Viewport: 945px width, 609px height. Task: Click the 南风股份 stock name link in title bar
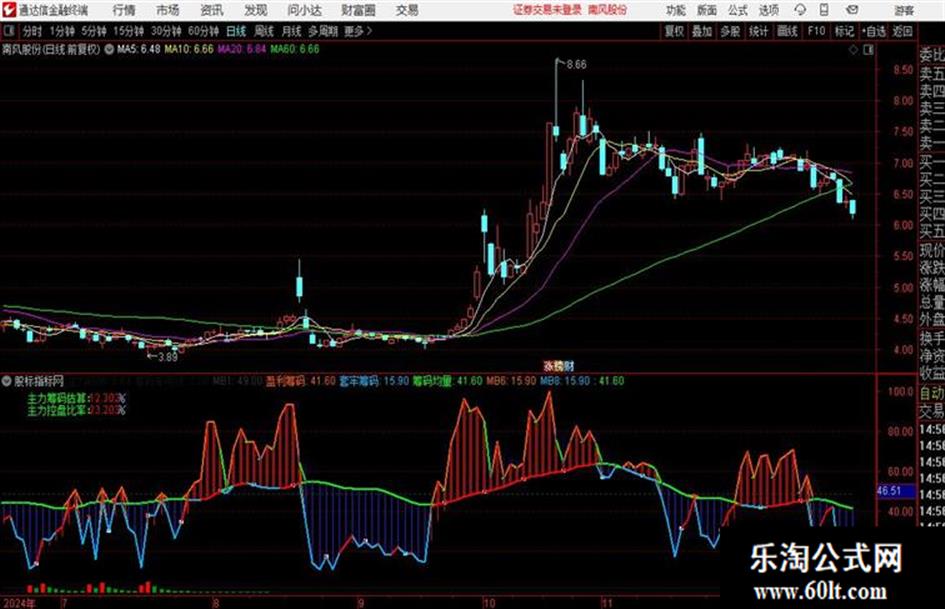coord(608,10)
